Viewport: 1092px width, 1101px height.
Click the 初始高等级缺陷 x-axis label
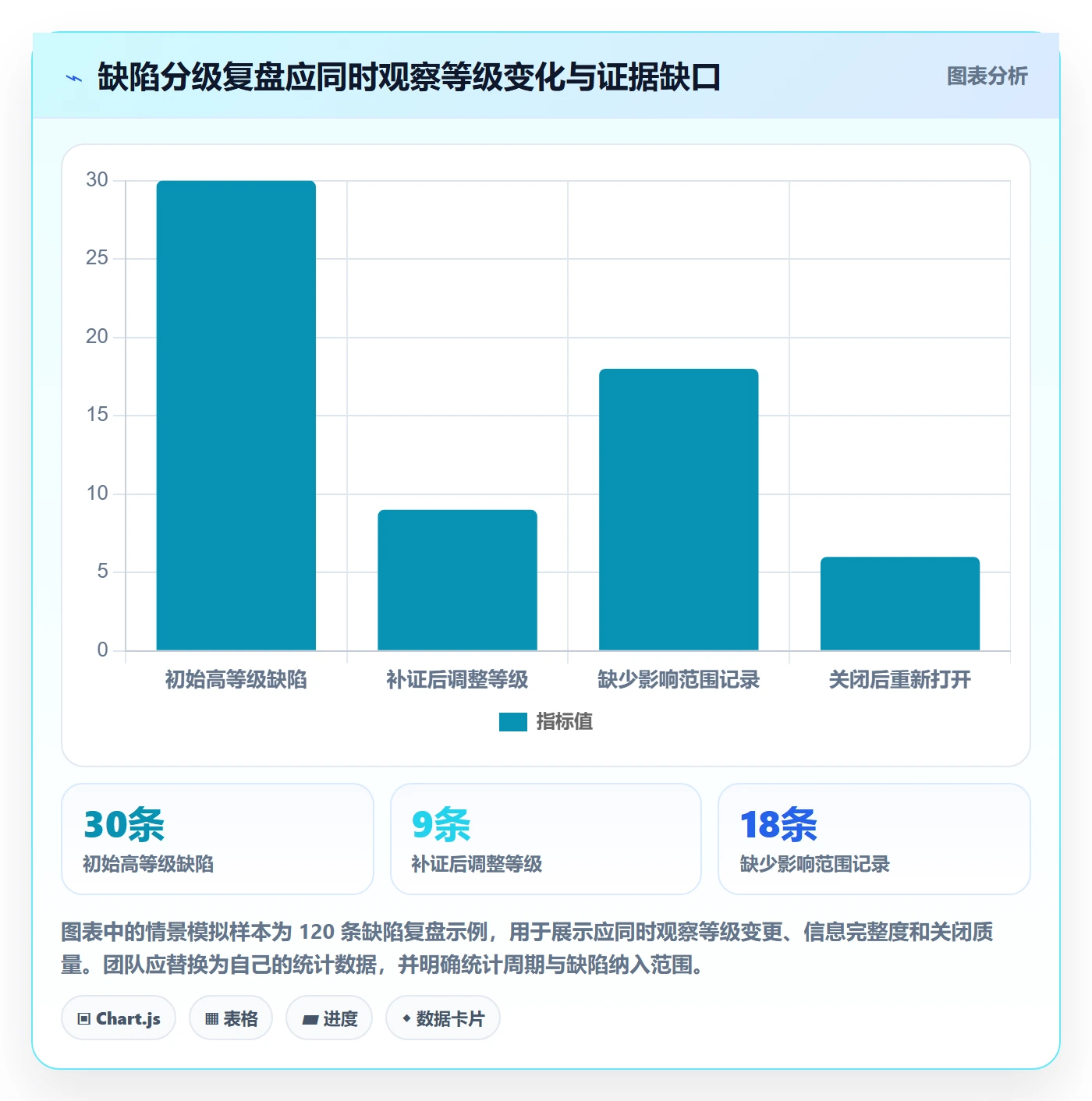[x=236, y=680]
